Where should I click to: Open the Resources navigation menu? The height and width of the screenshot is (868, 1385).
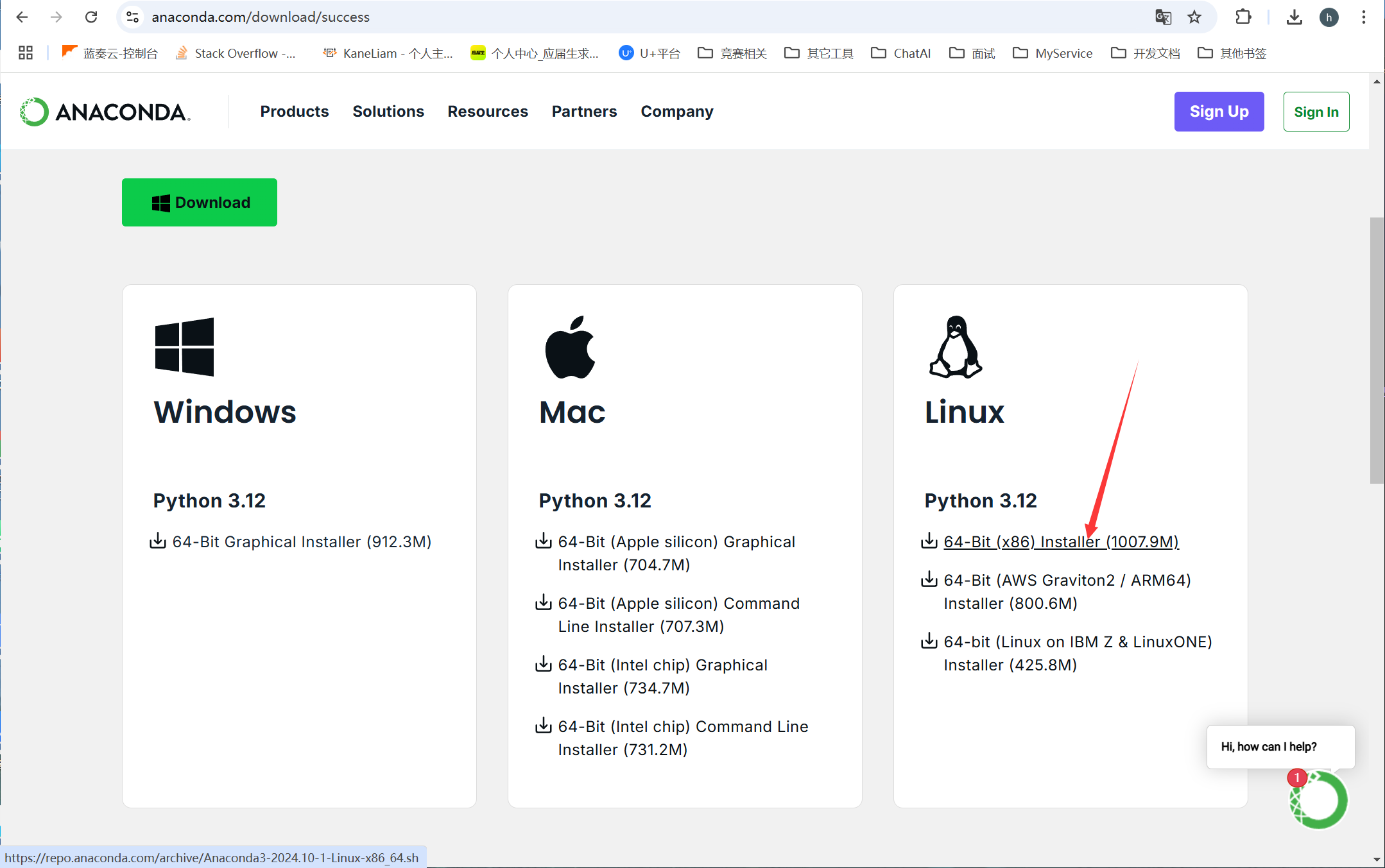click(x=487, y=112)
